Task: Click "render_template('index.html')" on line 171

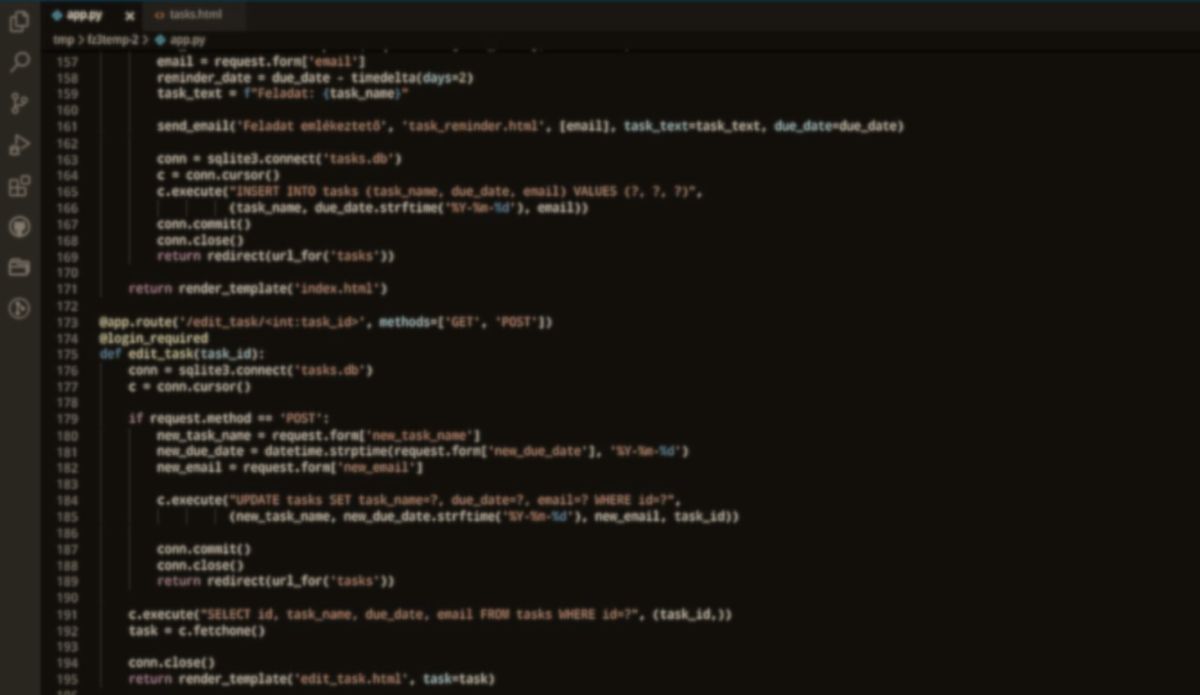Action: [283, 289]
